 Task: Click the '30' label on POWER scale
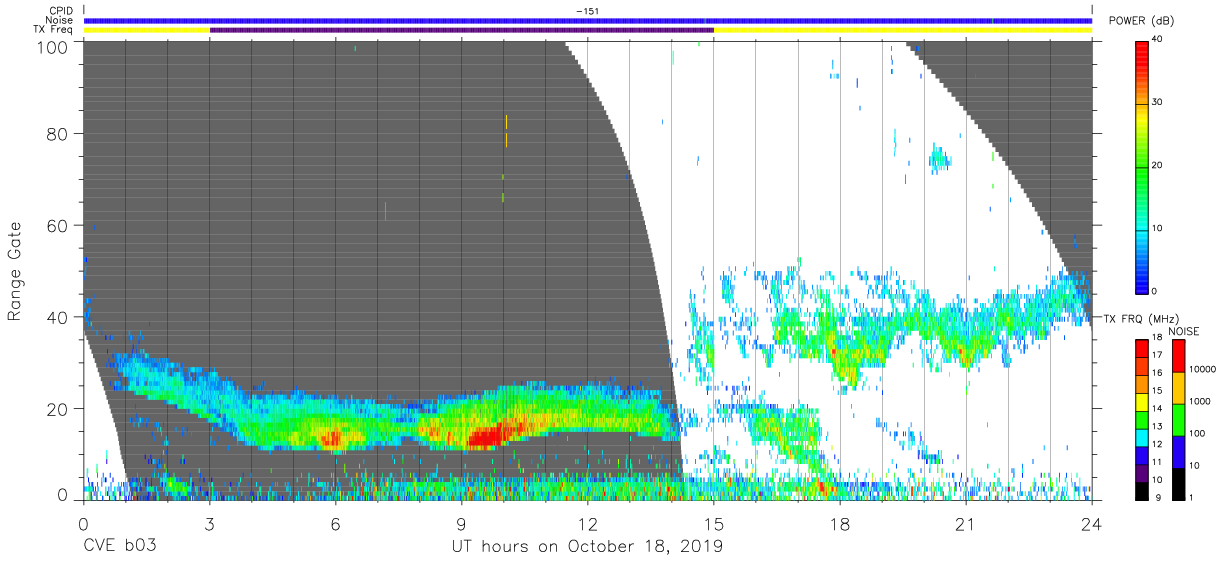coord(1158,102)
